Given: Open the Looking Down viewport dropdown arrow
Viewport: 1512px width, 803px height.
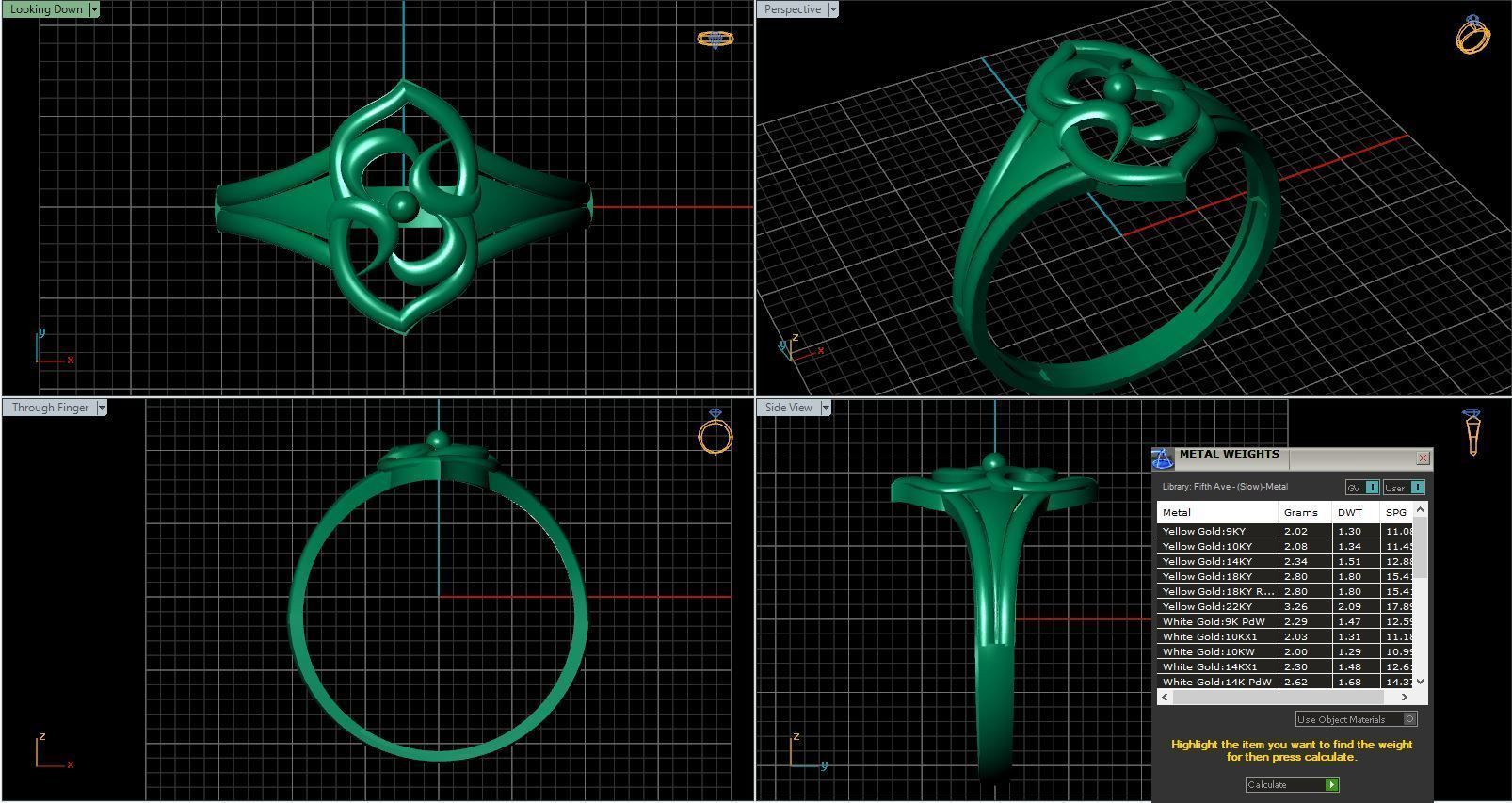Looking at the screenshot, I should coord(94,9).
